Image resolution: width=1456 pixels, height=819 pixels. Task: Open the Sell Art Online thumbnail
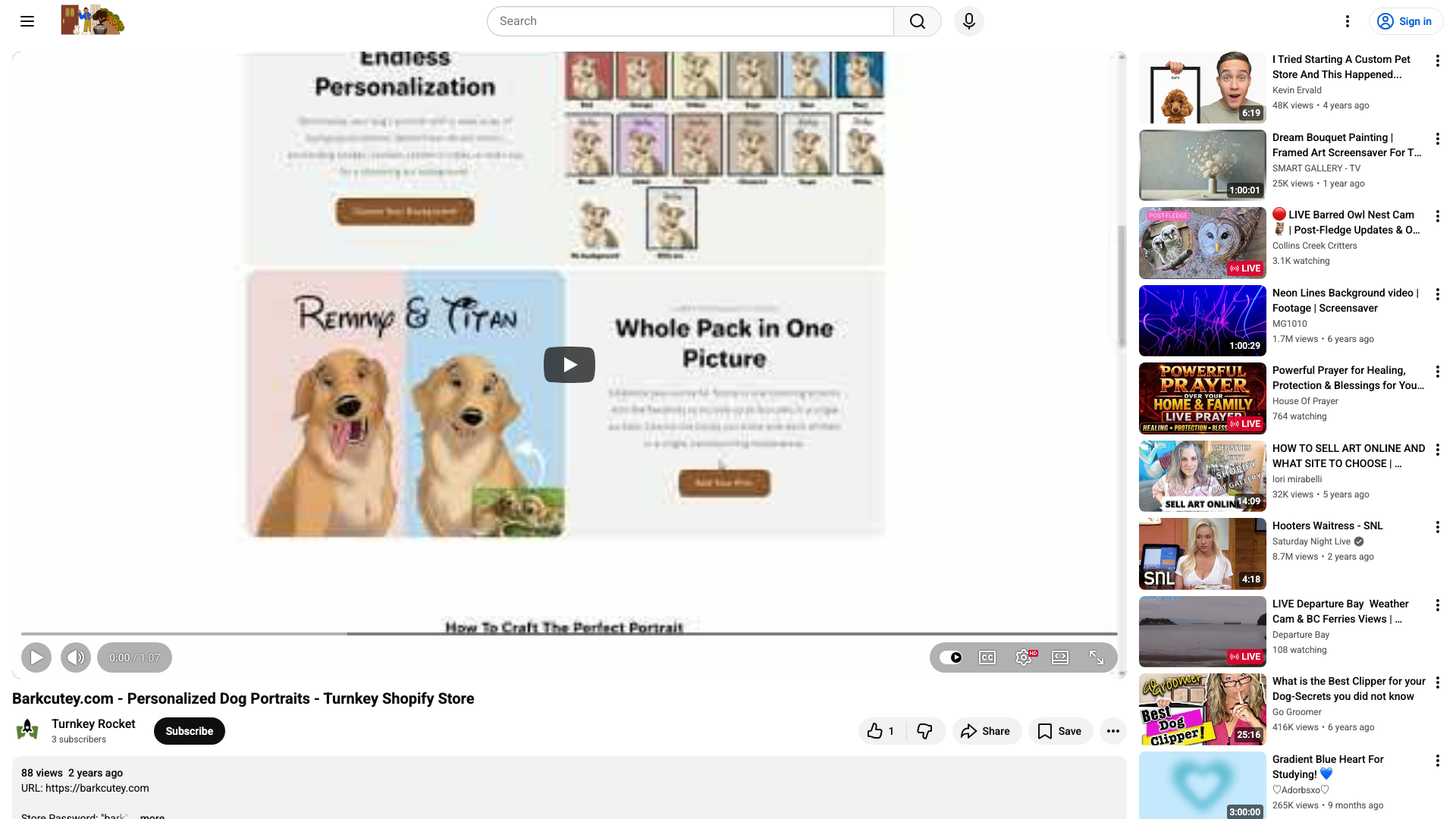click(x=1203, y=476)
